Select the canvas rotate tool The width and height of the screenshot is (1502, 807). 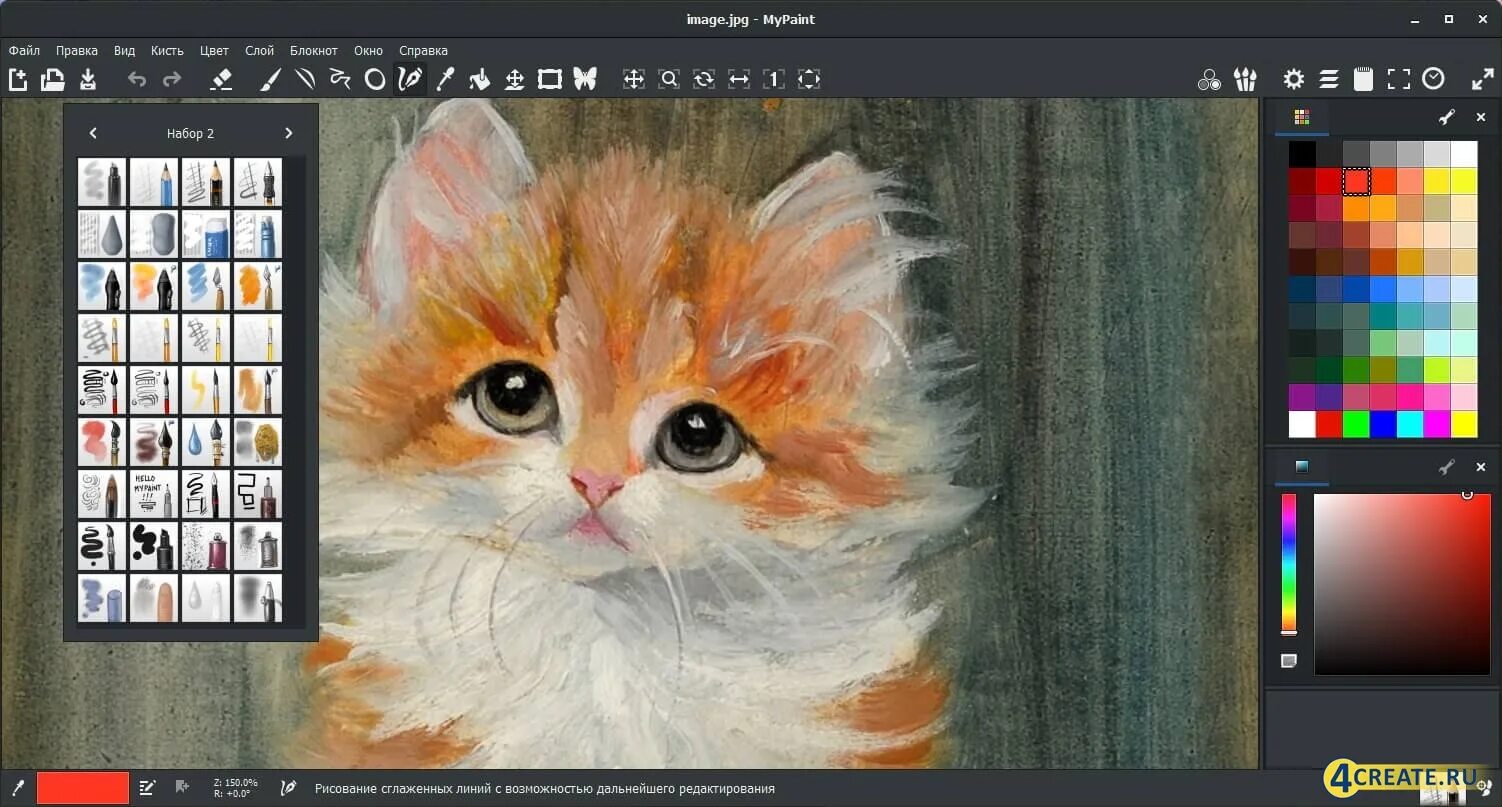click(704, 79)
